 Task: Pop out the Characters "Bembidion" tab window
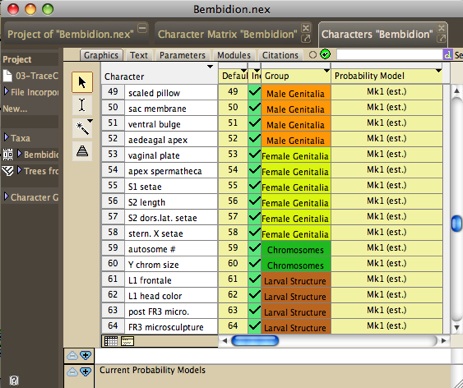[x=441, y=39]
